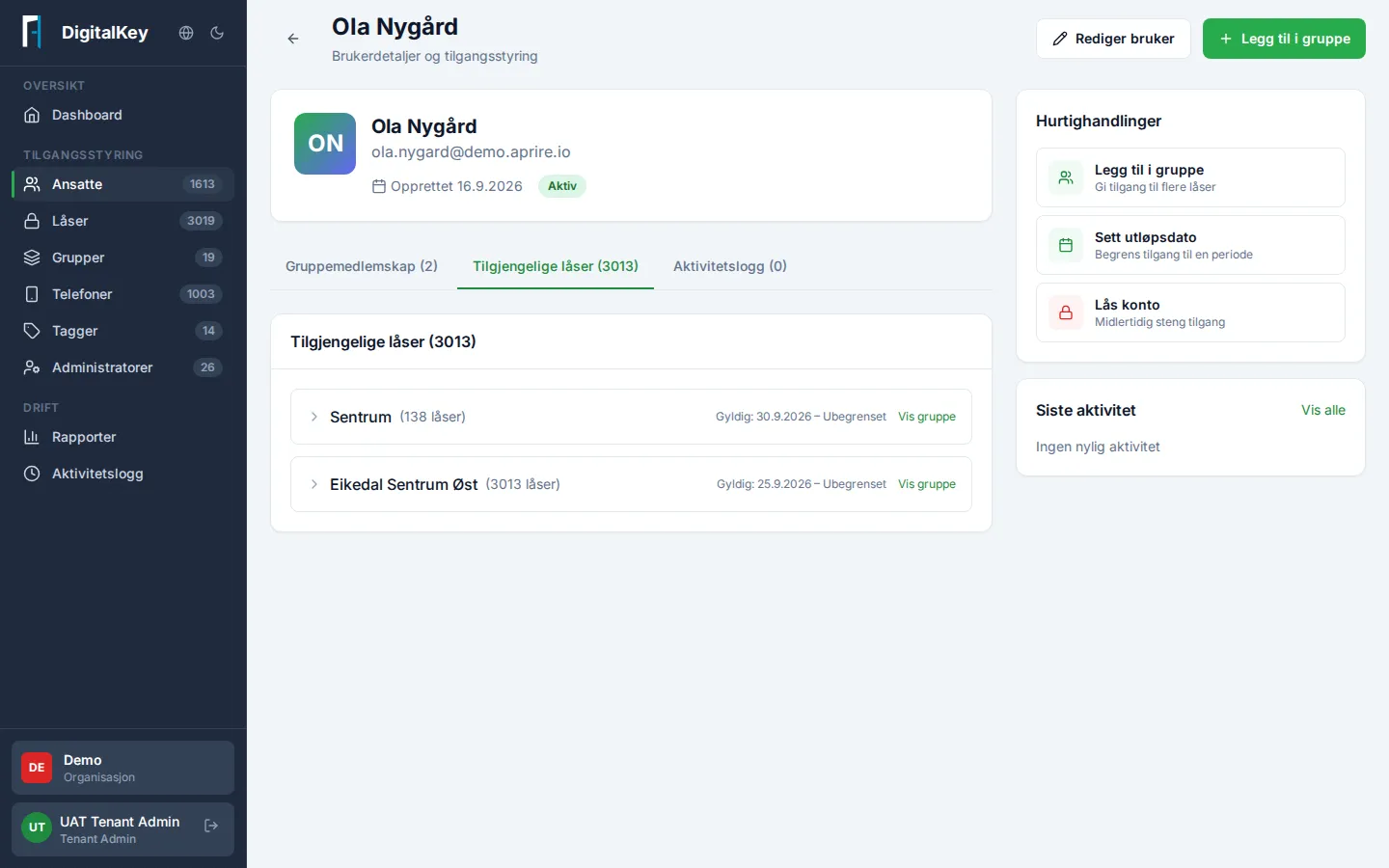Switch to Gruppemedlemskap (2) tab
1389x868 pixels.
(362, 266)
